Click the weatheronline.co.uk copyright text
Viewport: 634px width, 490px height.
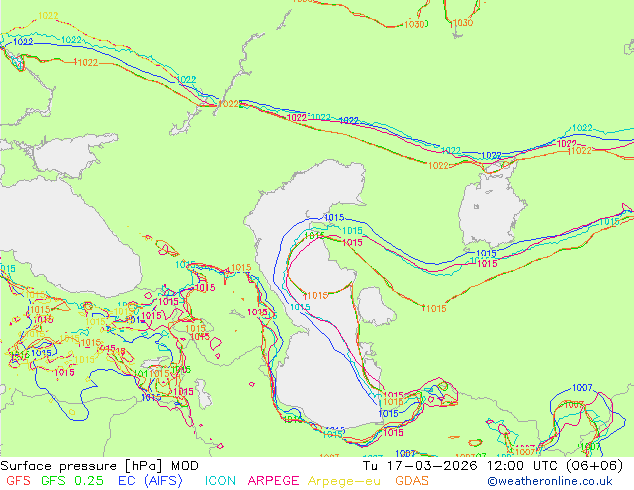tap(550, 481)
